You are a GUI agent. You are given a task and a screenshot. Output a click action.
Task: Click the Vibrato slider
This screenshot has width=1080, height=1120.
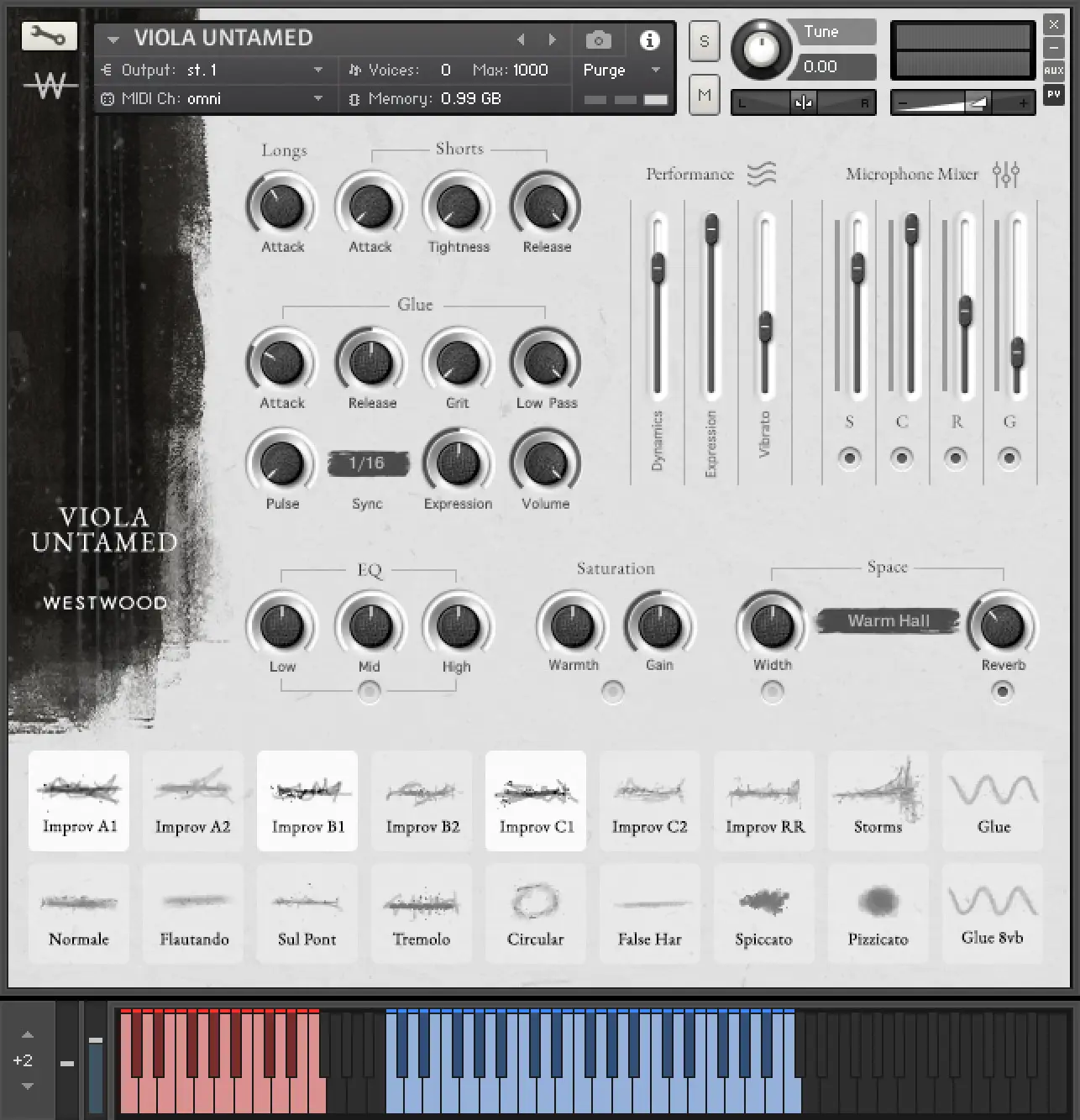pos(765,306)
